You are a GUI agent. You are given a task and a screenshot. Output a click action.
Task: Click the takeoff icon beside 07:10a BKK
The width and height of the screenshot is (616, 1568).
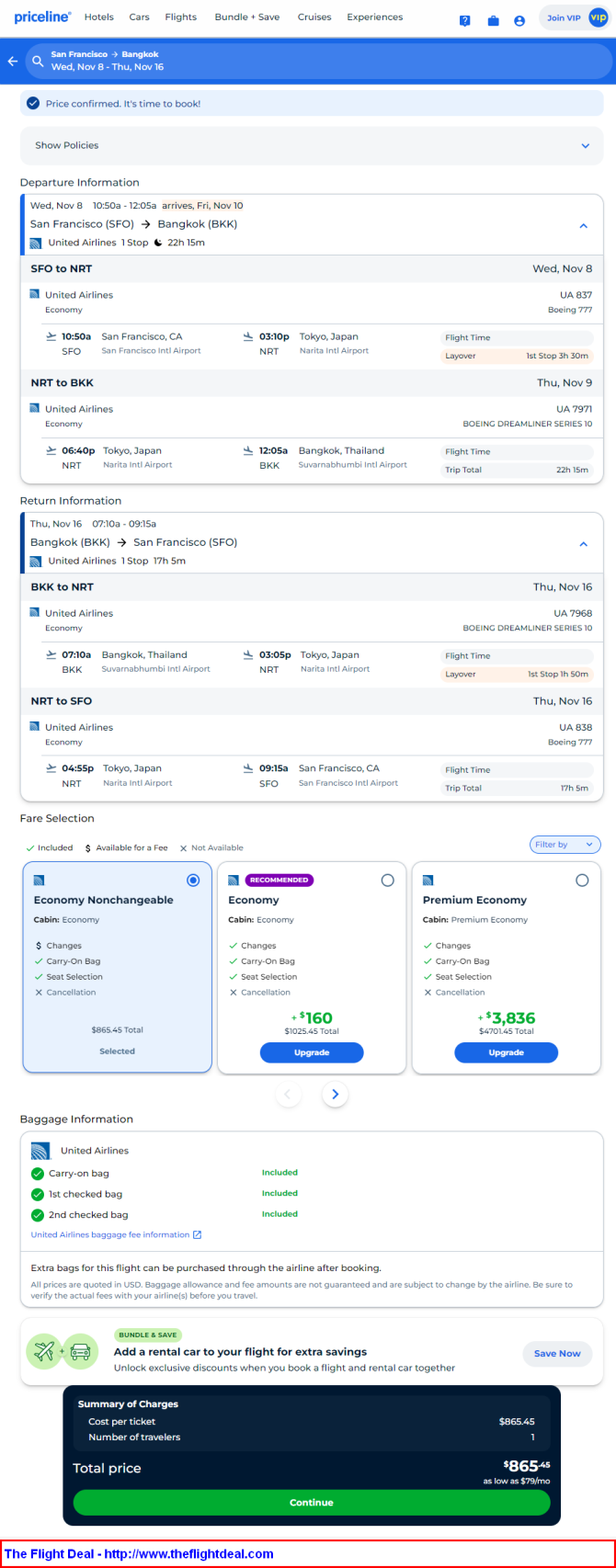(x=51, y=654)
